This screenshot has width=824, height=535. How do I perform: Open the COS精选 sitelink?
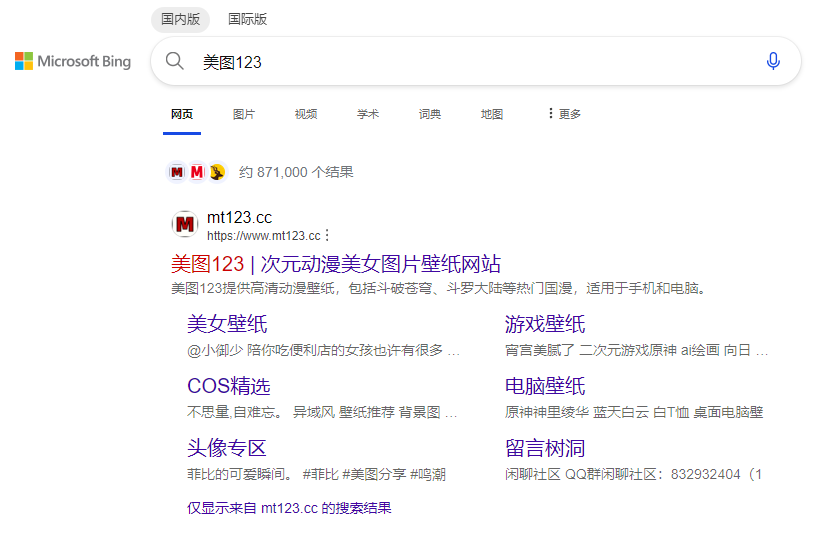tap(229, 386)
